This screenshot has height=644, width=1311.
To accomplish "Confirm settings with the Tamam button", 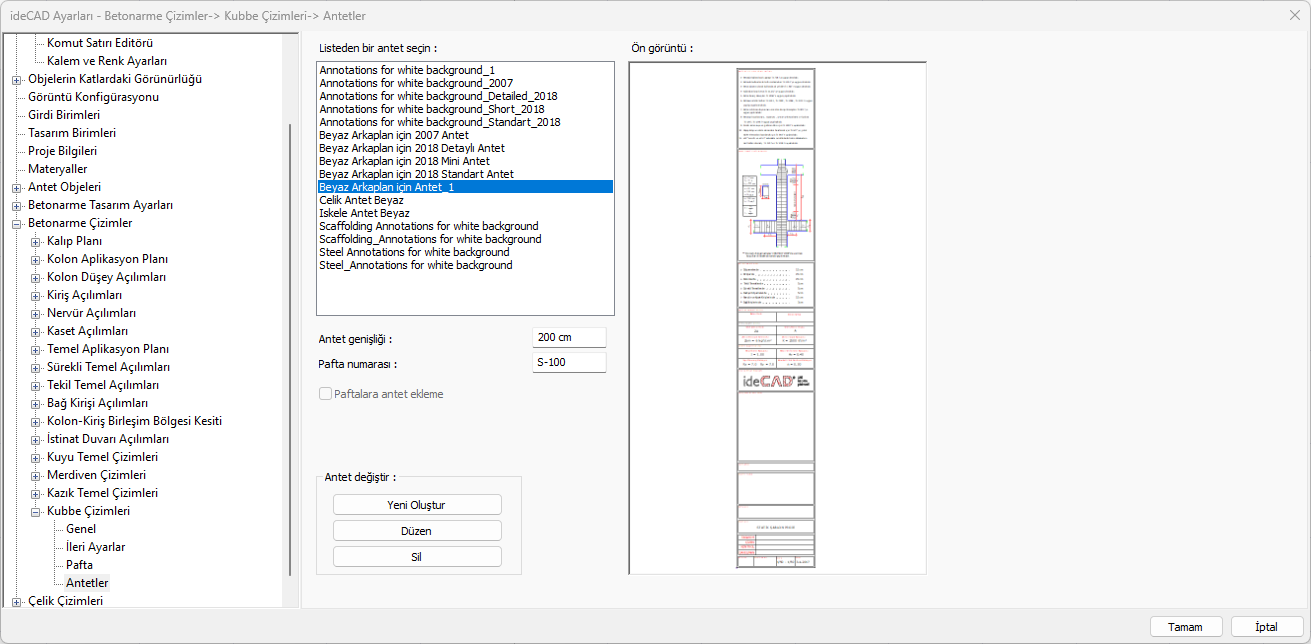I will pyautogui.click(x=1185, y=627).
